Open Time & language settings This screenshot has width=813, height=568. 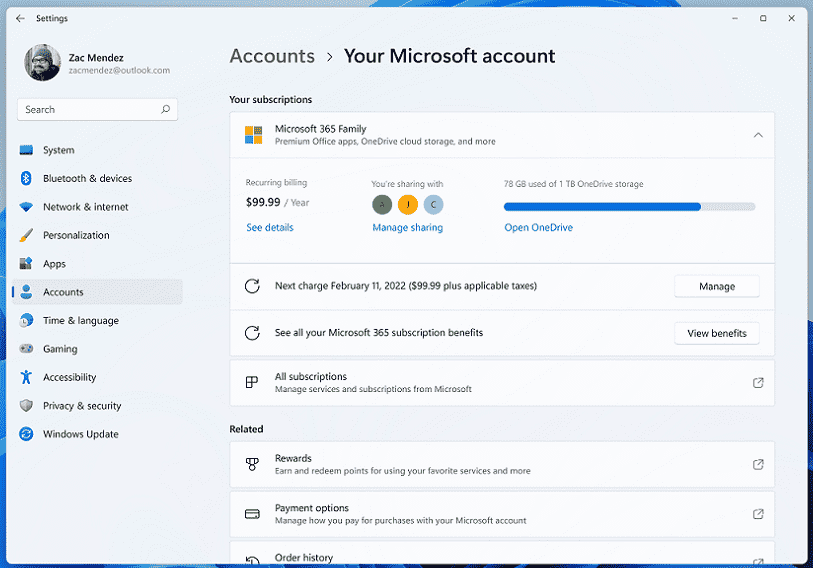97,321
